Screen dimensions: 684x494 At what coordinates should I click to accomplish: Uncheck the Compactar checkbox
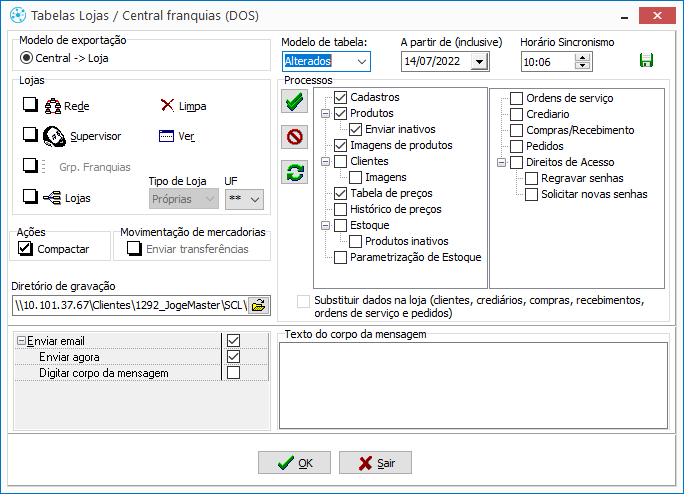point(25,248)
